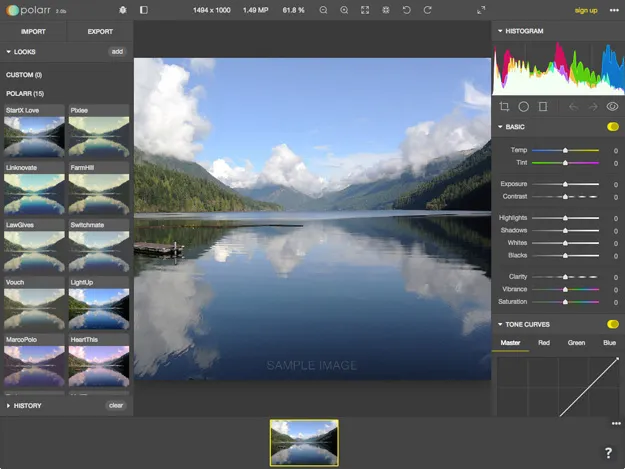Collapse the Looks section

[24, 51]
